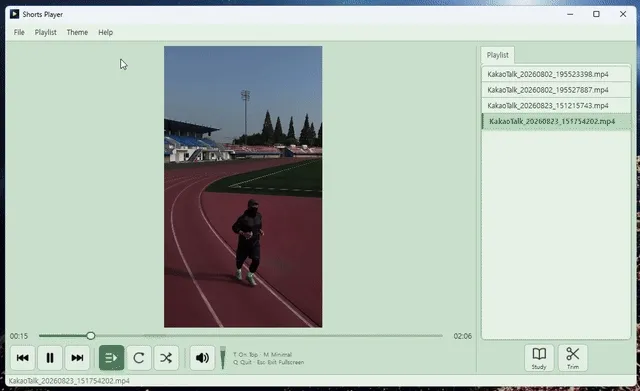Click the video playback area

coord(243,187)
